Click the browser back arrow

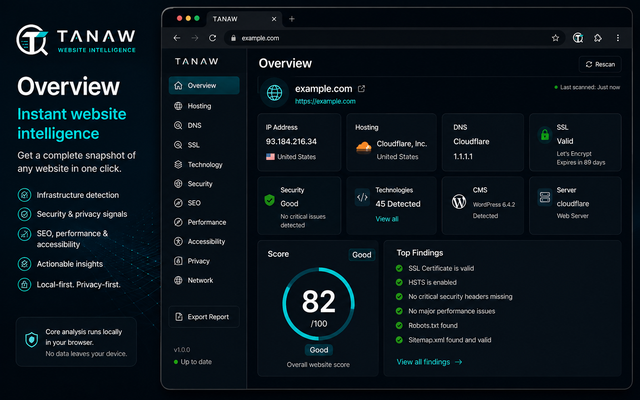pos(177,38)
